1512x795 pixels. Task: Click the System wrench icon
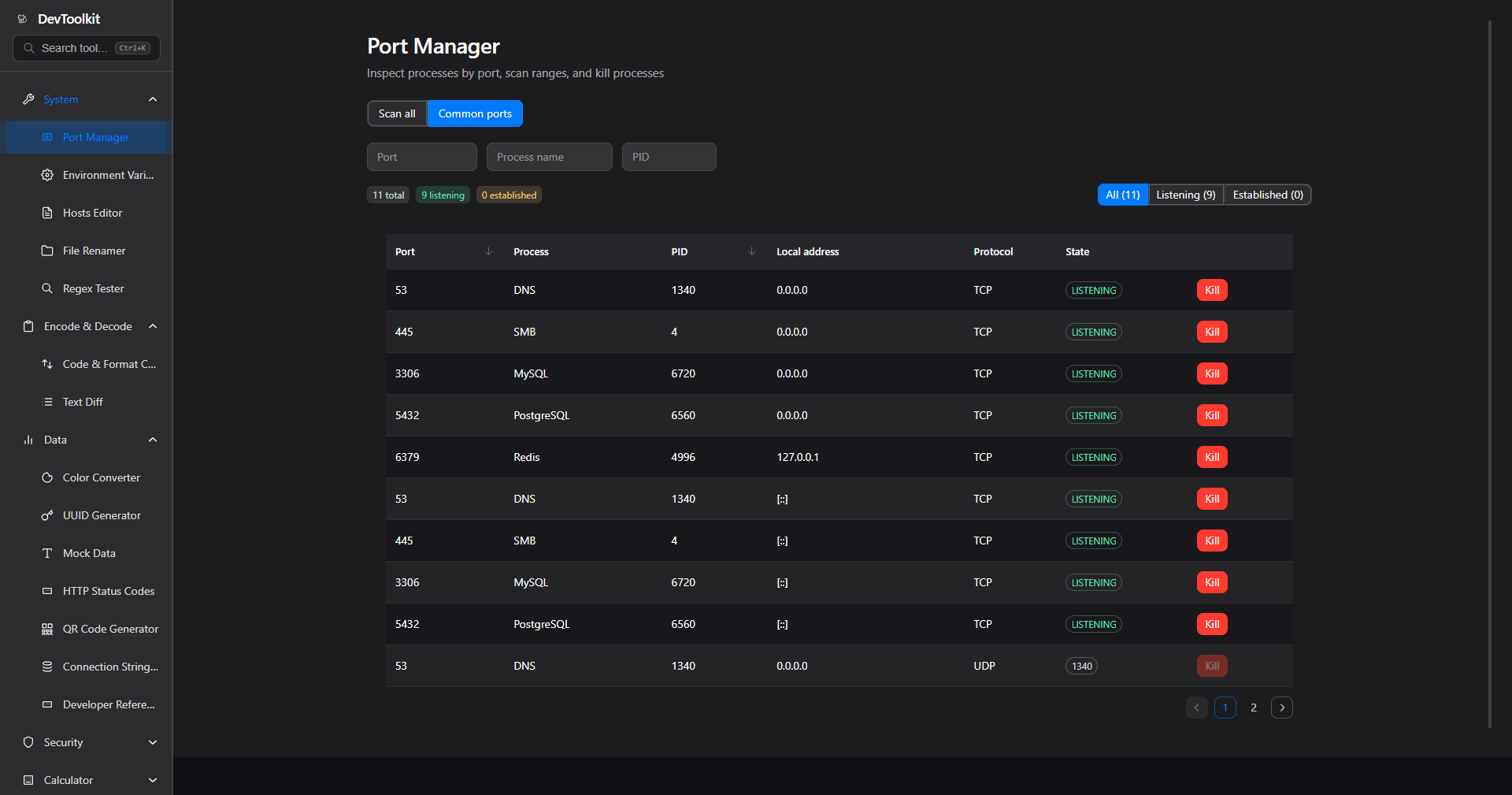(x=28, y=99)
